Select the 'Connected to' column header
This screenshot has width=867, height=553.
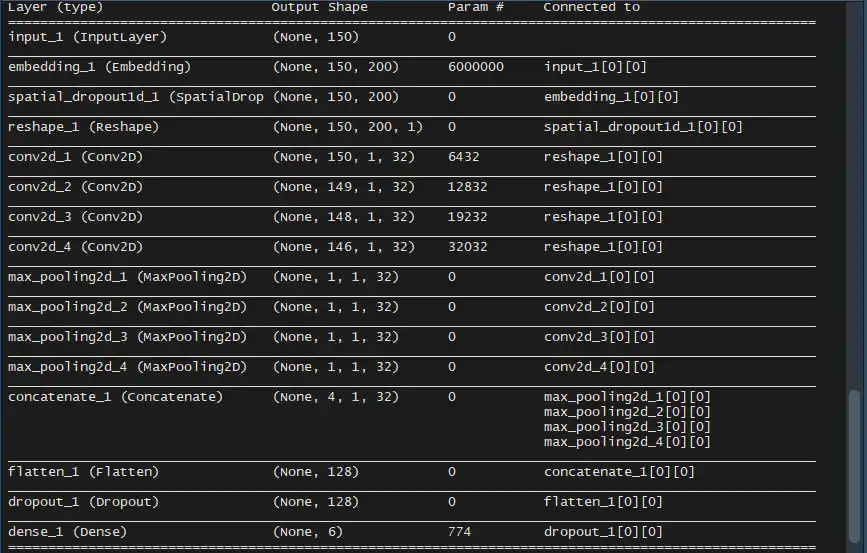[592, 7]
